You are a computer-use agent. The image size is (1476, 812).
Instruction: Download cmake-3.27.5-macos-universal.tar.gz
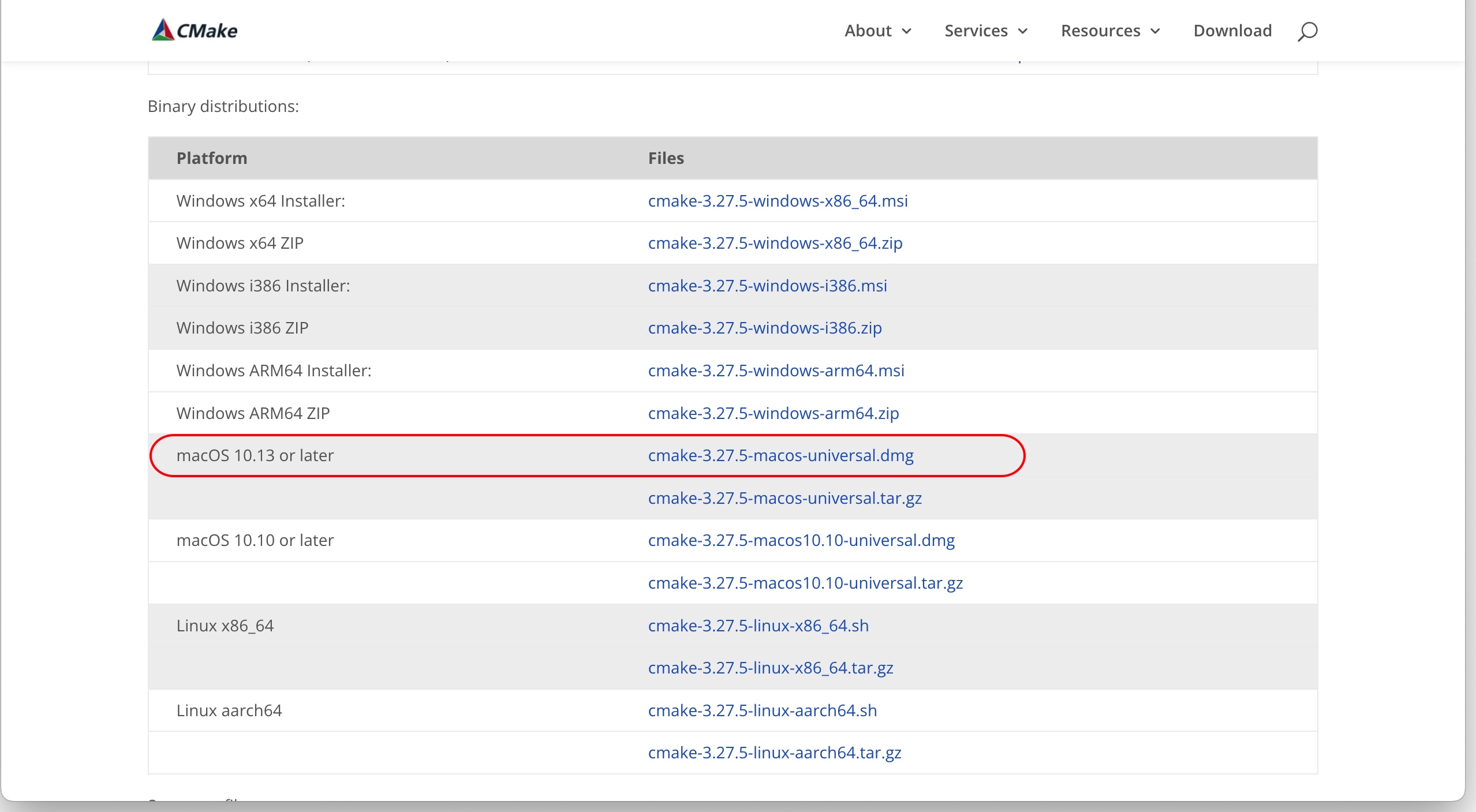tap(784, 498)
